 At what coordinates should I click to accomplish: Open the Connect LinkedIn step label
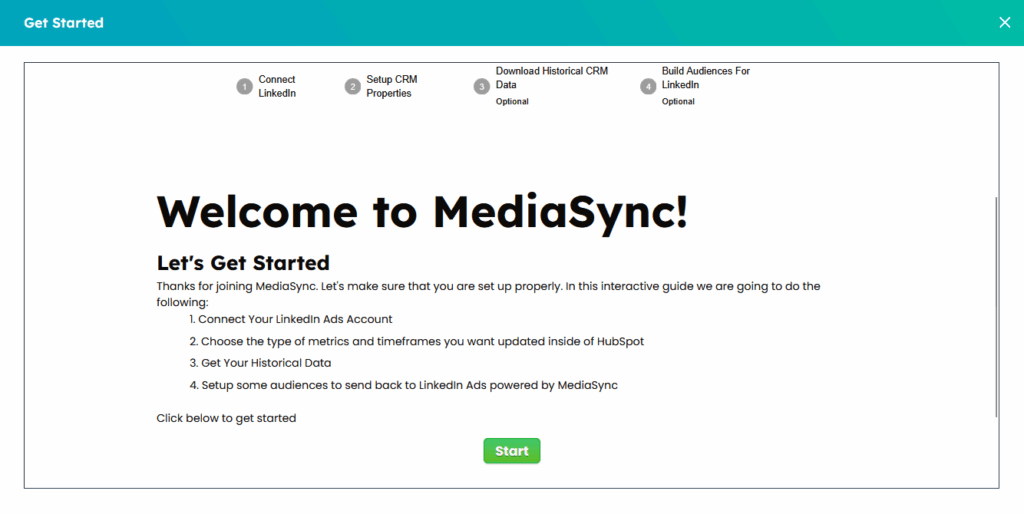point(277,86)
